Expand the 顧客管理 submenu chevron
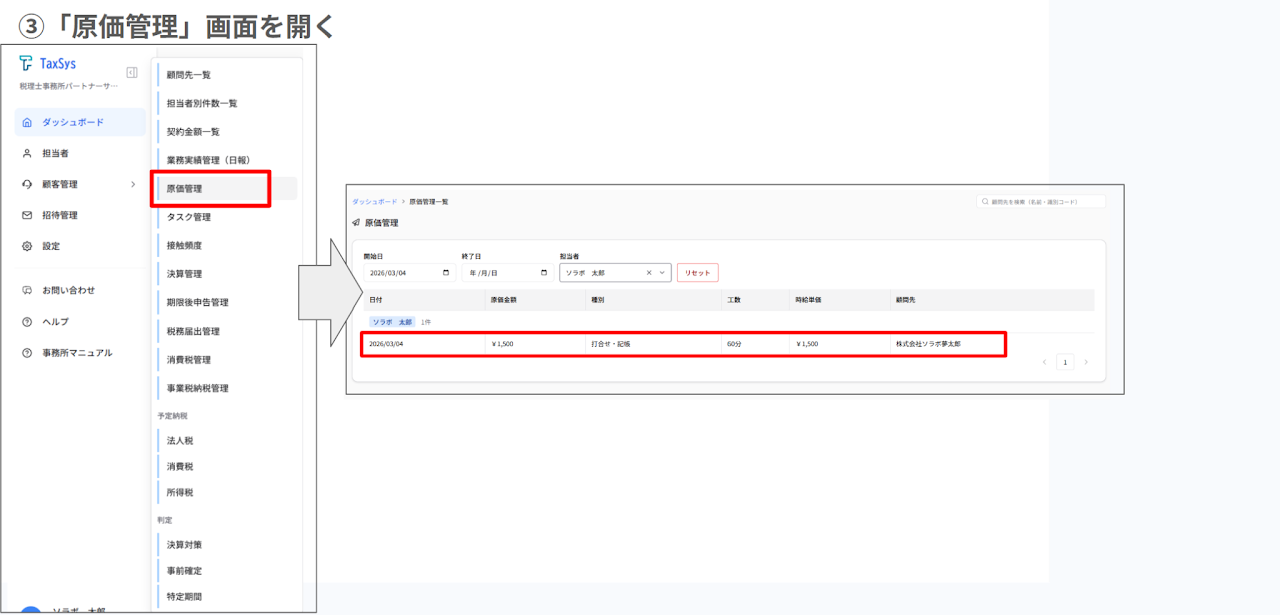The height and width of the screenshot is (615, 1280). [133, 184]
